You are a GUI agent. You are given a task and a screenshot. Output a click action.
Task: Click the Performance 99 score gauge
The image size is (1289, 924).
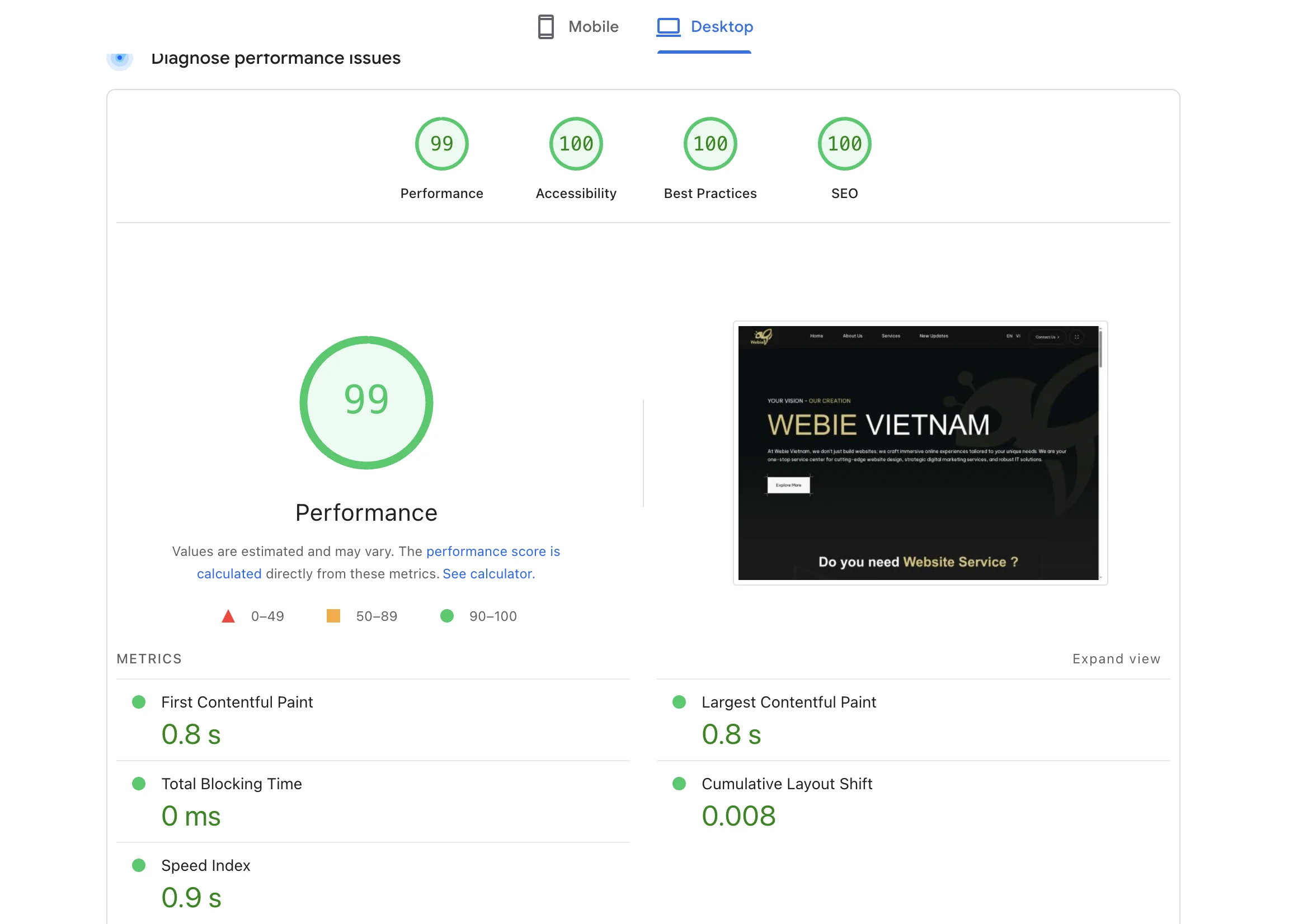click(x=441, y=144)
